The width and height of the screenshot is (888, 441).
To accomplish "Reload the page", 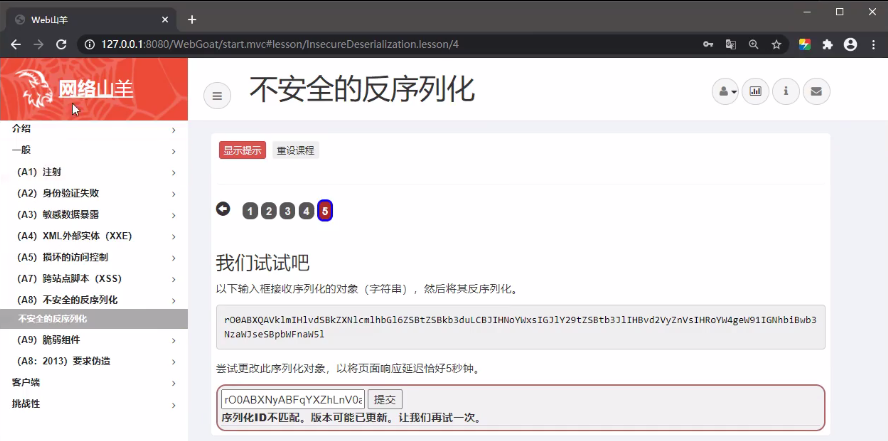I will pos(61,44).
